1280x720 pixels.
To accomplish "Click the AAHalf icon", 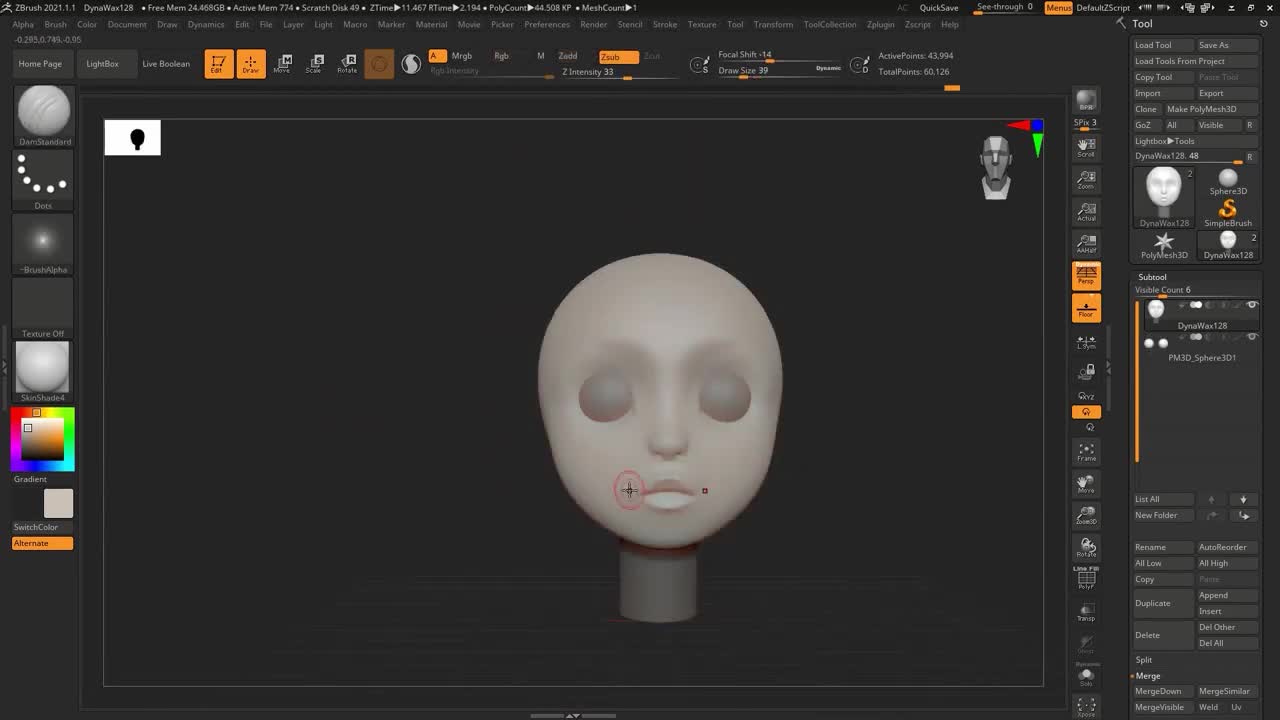I will pyautogui.click(x=1086, y=244).
